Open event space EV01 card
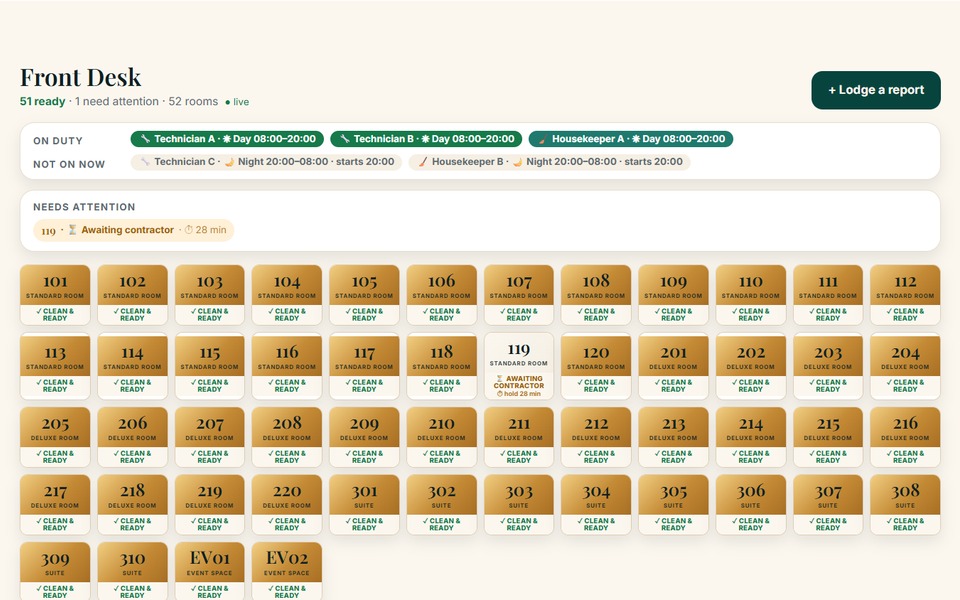960x600 pixels. coord(209,571)
